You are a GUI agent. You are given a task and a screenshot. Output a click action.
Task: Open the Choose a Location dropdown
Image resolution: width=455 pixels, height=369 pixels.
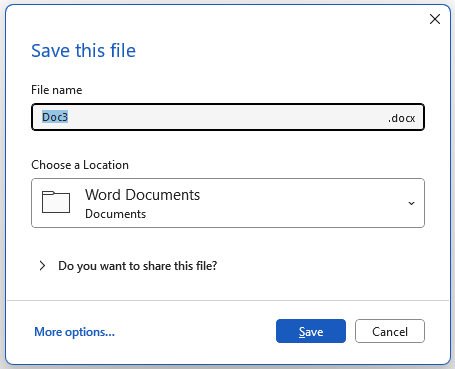click(x=228, y=203)
